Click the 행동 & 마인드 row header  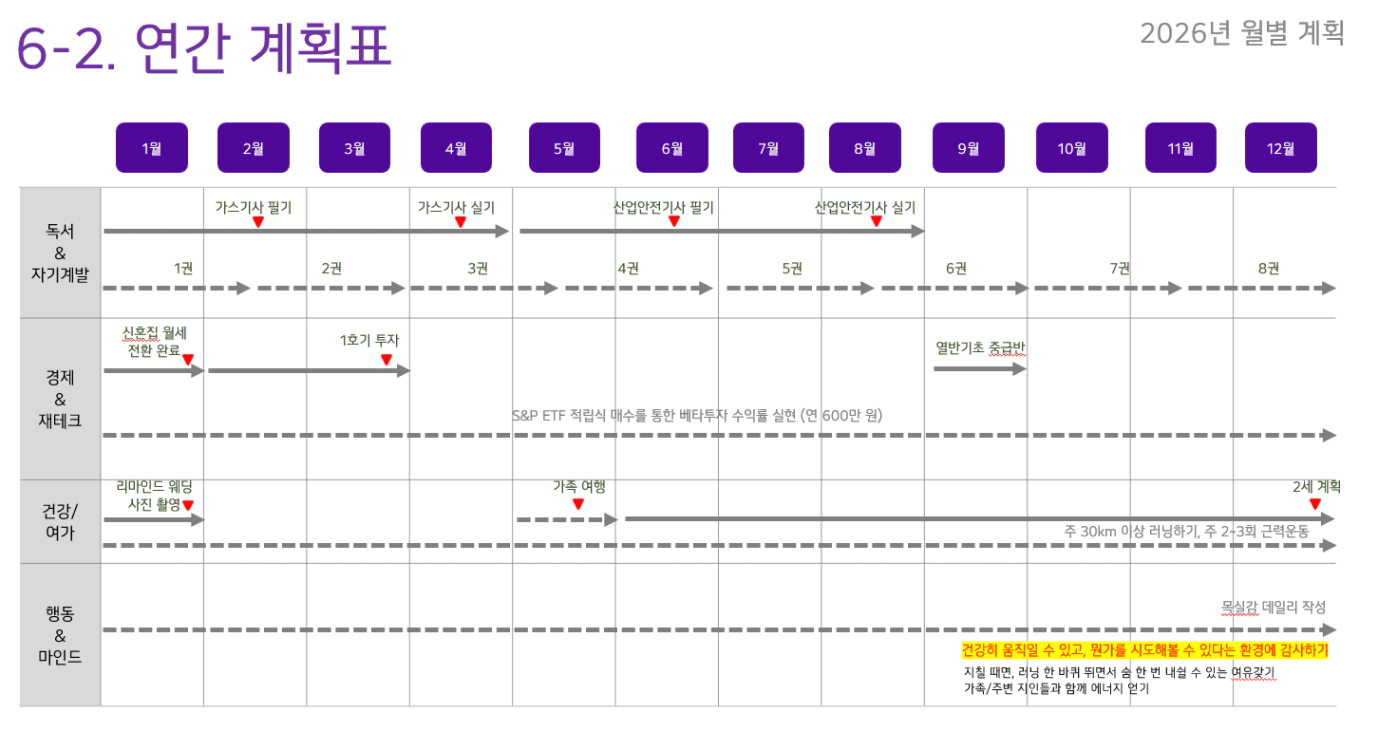pos(61,635)
